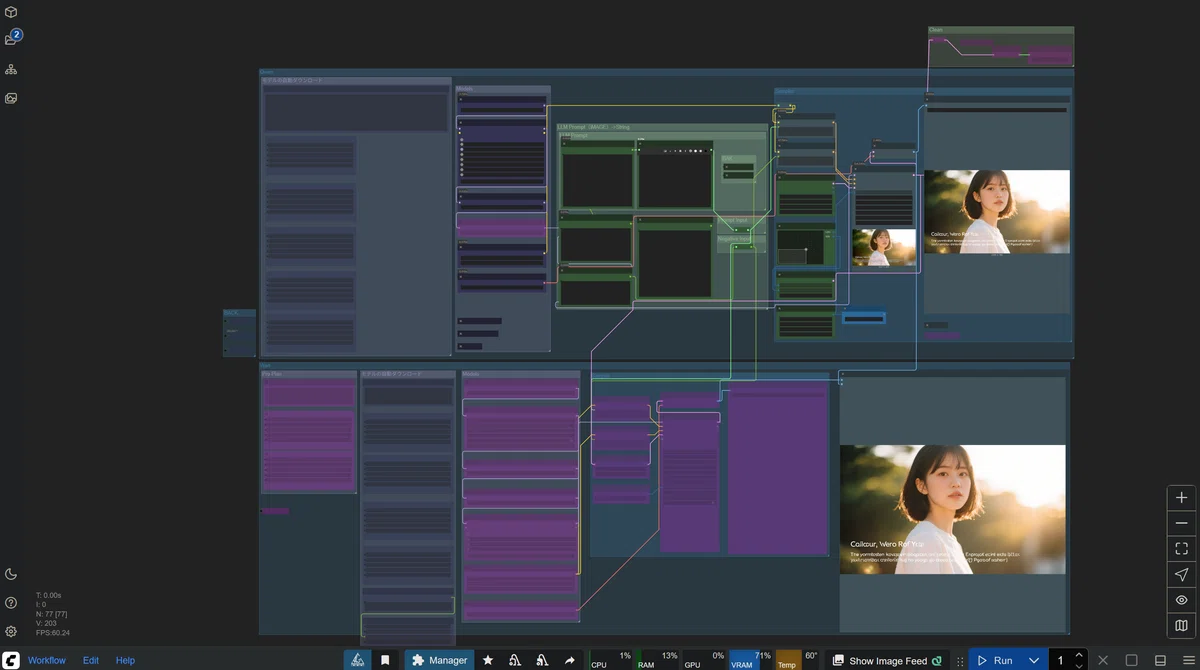The image size is (1200, 670).
Task: Toggle the bottom panel icon
Action: (1160, 660)
